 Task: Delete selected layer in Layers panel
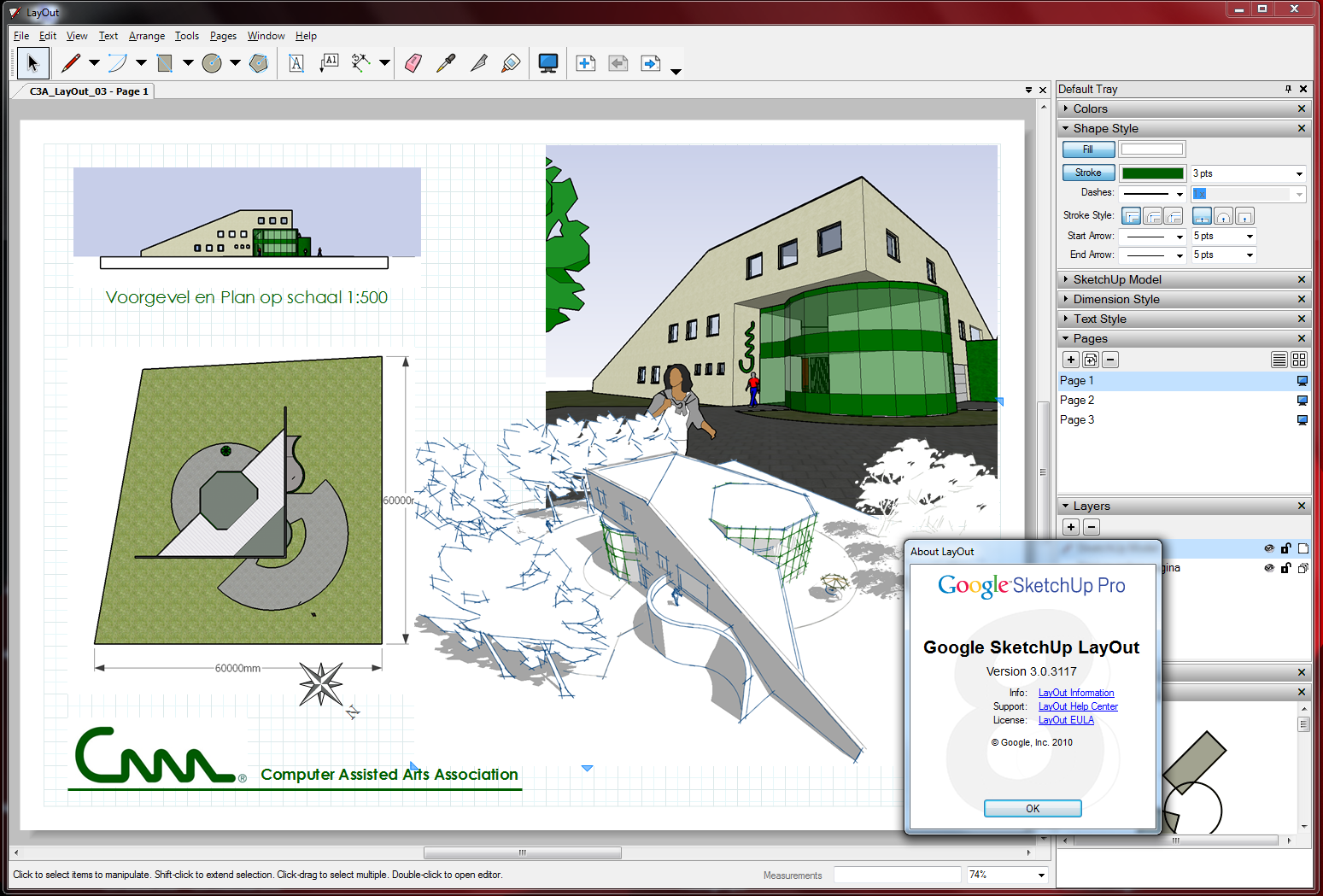(1092, 527)
